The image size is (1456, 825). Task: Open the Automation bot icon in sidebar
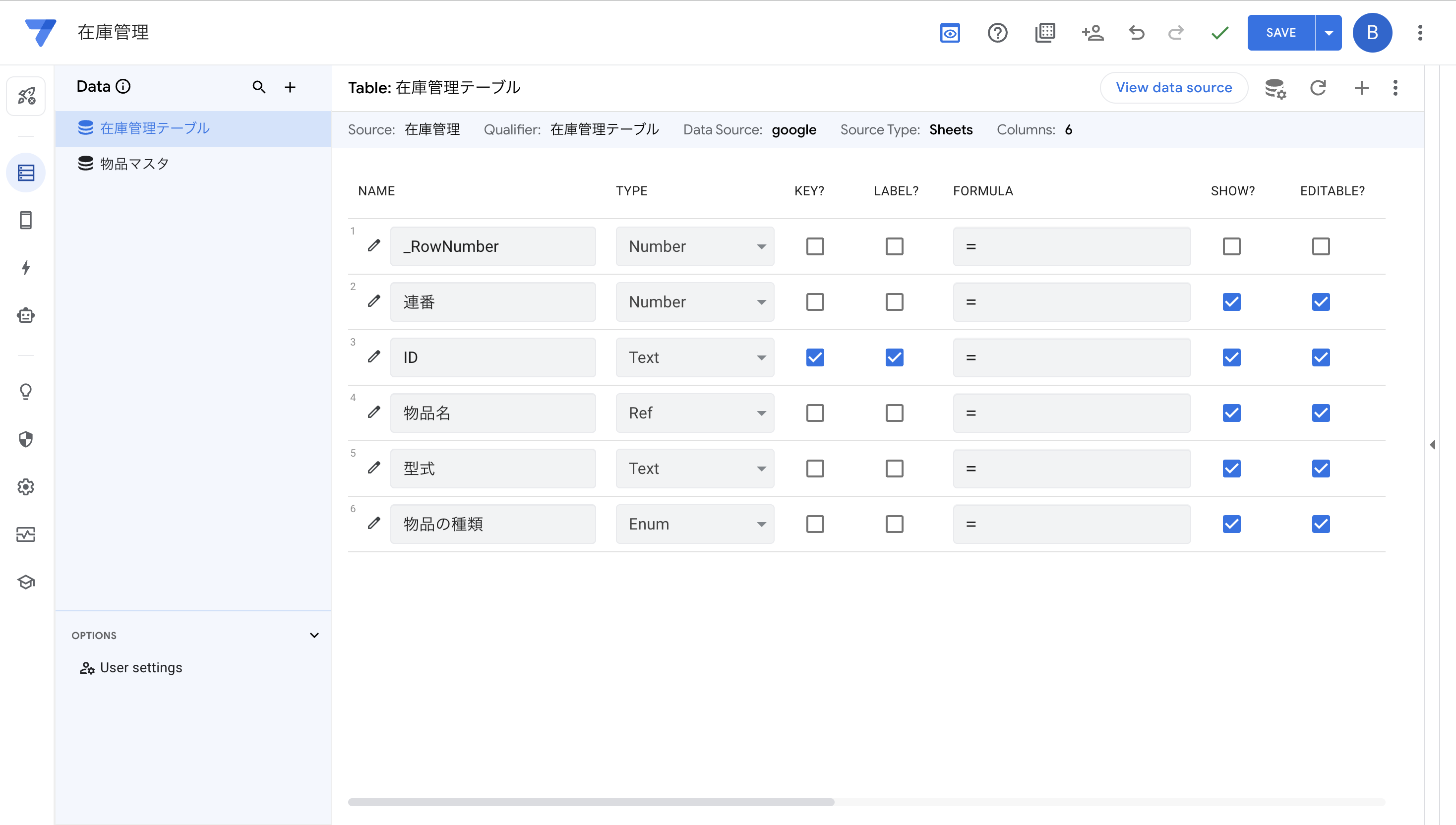click(25, 316)
